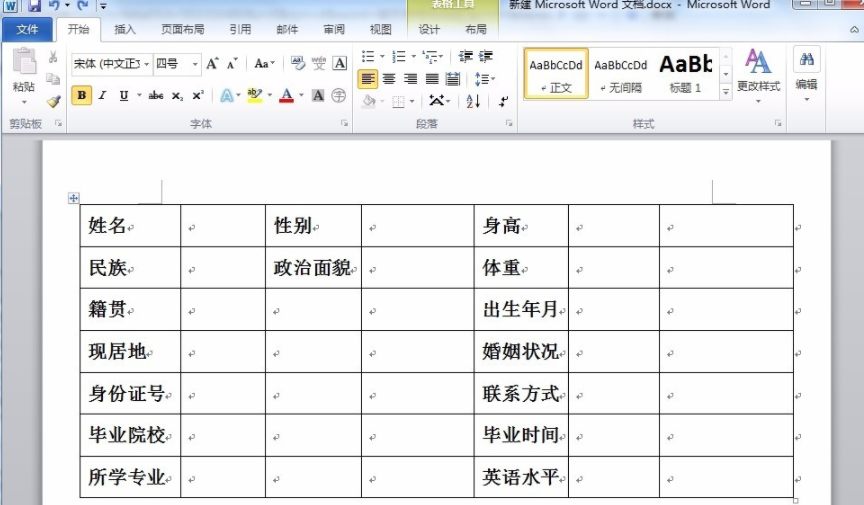Click the Decrease Indent icon

coord(466,56)
